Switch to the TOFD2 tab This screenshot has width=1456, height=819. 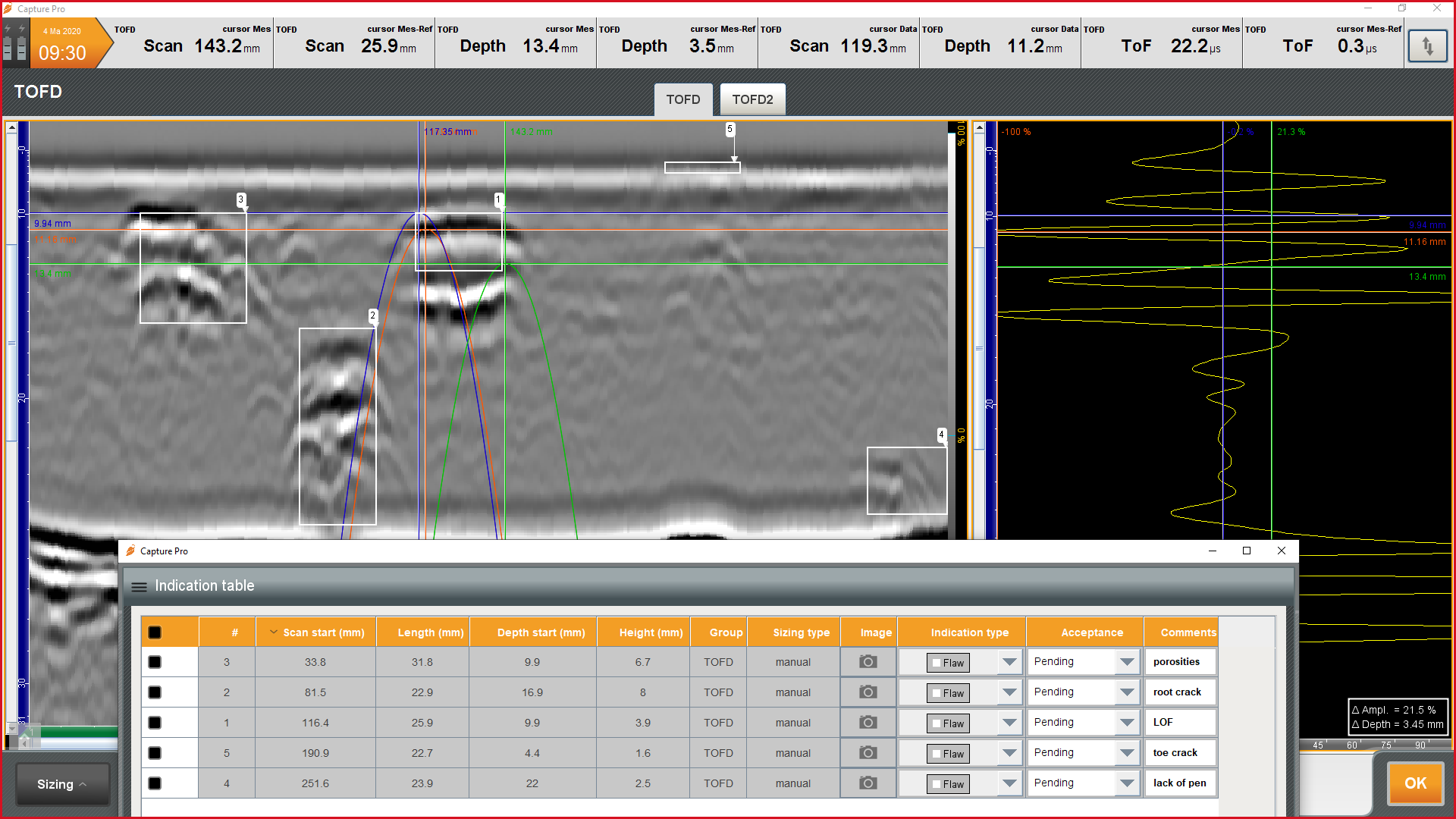coord(752,99)
